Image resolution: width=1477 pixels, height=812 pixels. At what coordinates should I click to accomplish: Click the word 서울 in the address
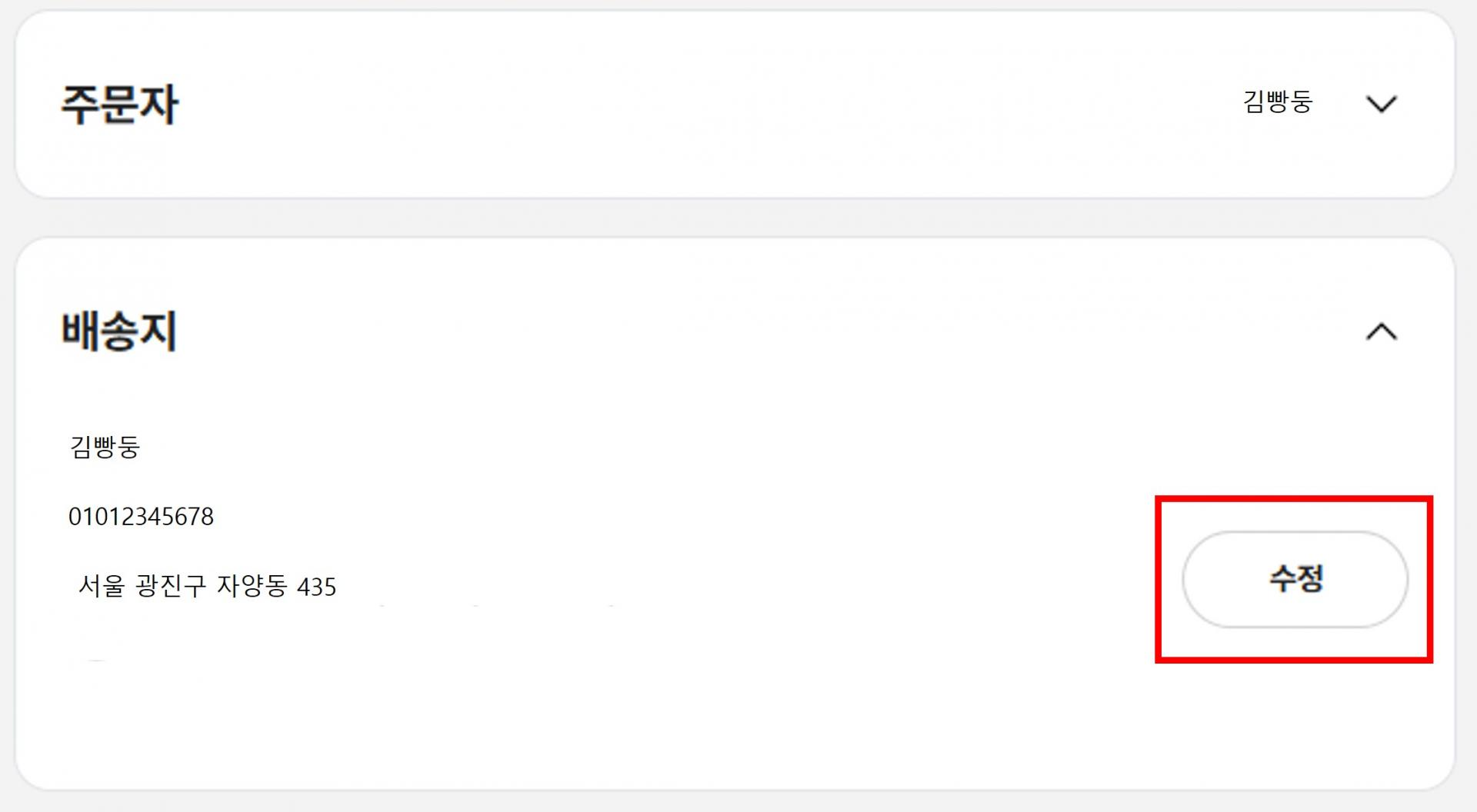point(101,587)
